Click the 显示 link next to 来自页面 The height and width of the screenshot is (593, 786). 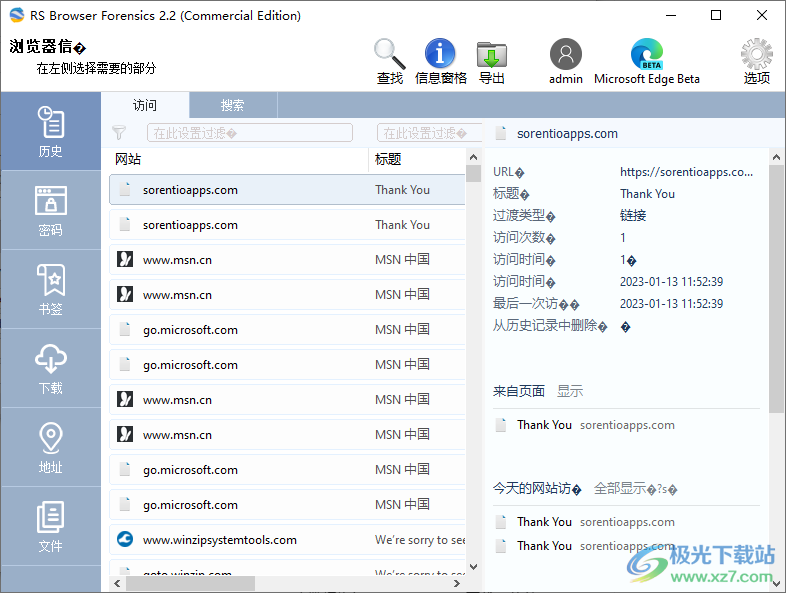click(x=570, y=391)
